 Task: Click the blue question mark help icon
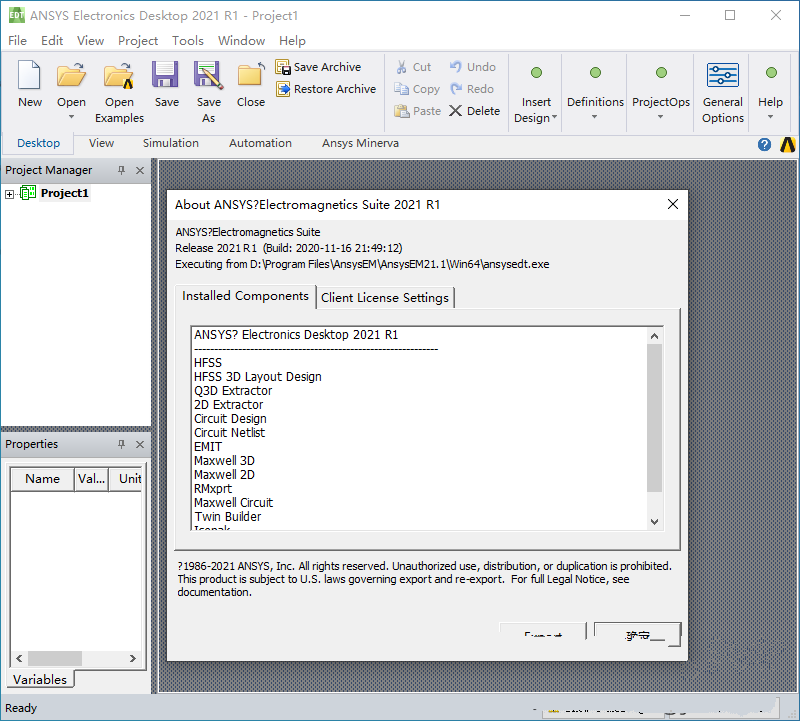point(764,145)
